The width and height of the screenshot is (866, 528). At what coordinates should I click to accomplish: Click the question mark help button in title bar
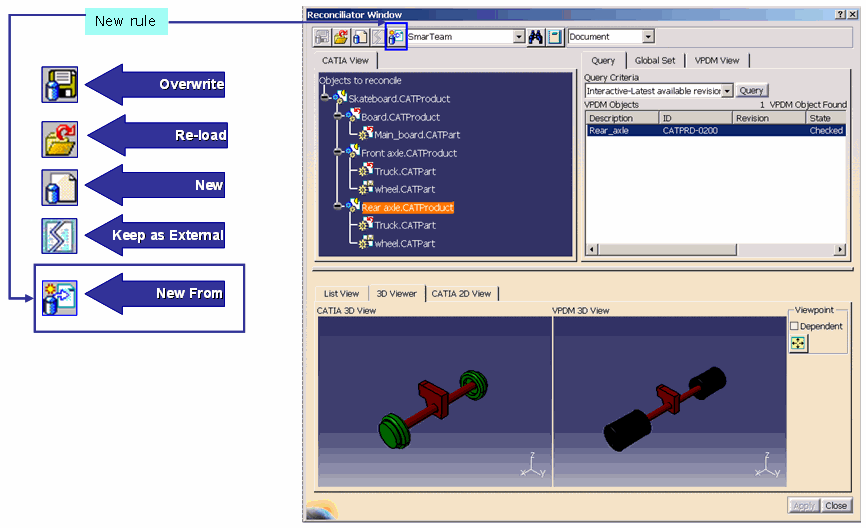[840, 14]
